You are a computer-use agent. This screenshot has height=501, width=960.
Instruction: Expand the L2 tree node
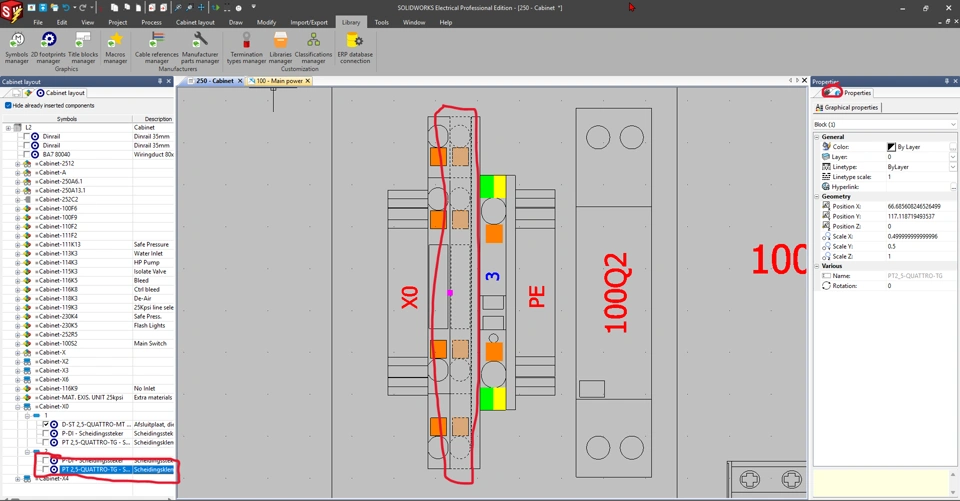tap(8, 127)
